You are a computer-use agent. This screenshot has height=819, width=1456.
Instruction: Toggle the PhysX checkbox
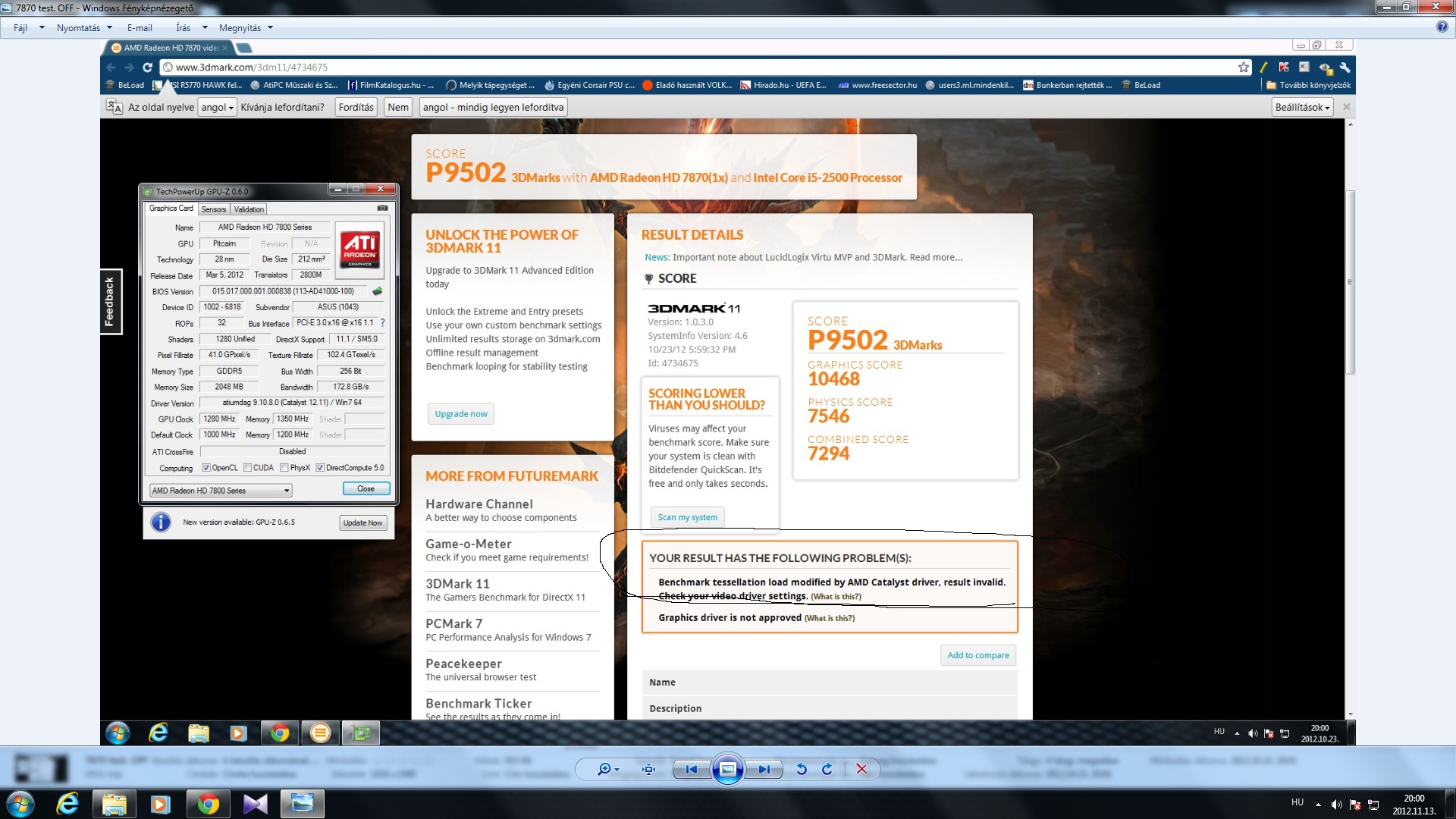284,468
